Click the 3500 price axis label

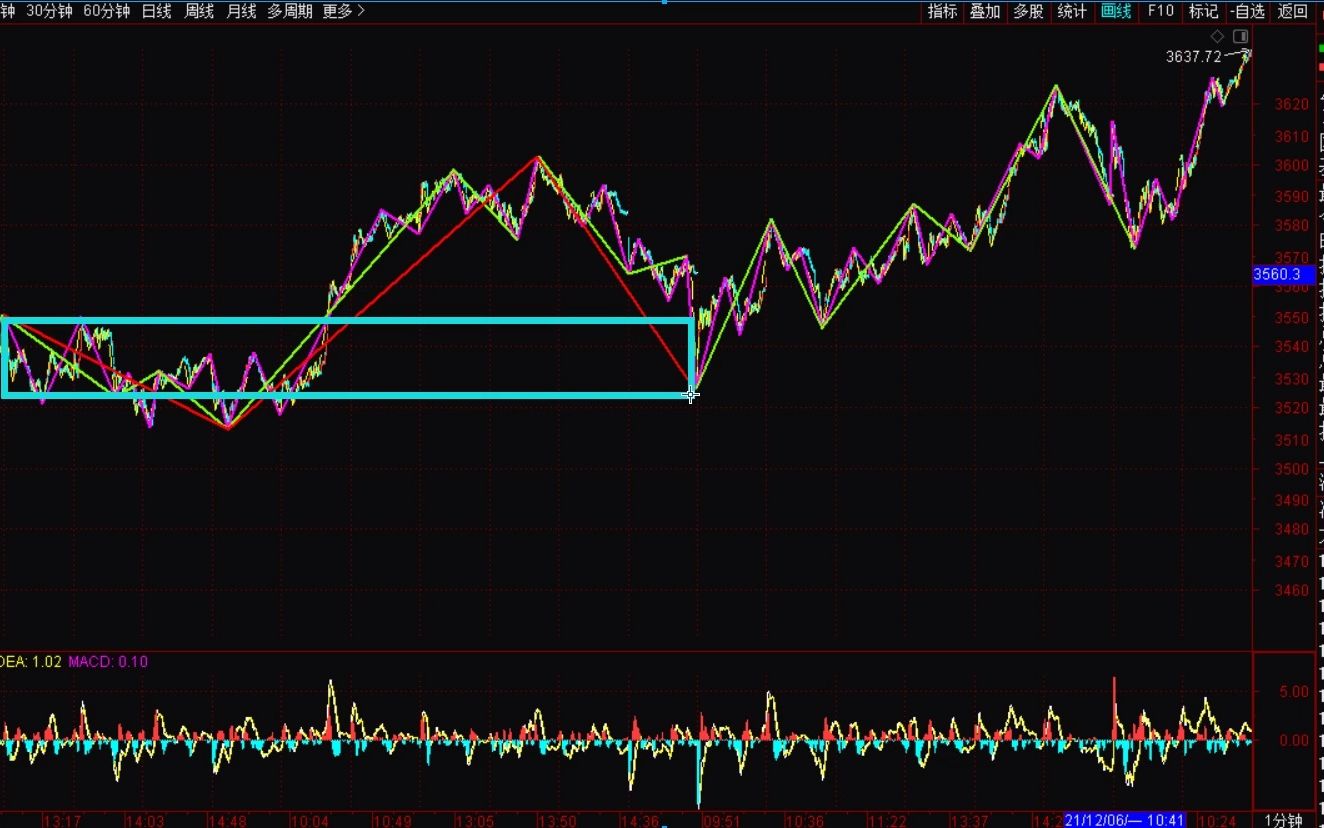[1290, 469]
